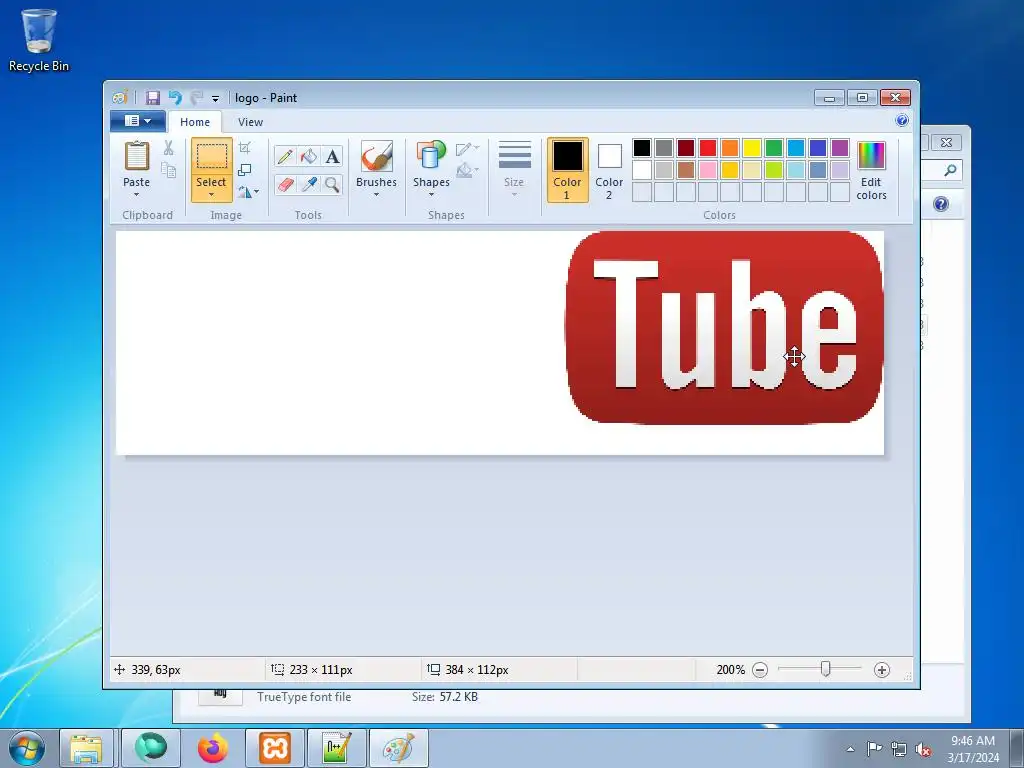Pick the black color swatch

[642, 148]
